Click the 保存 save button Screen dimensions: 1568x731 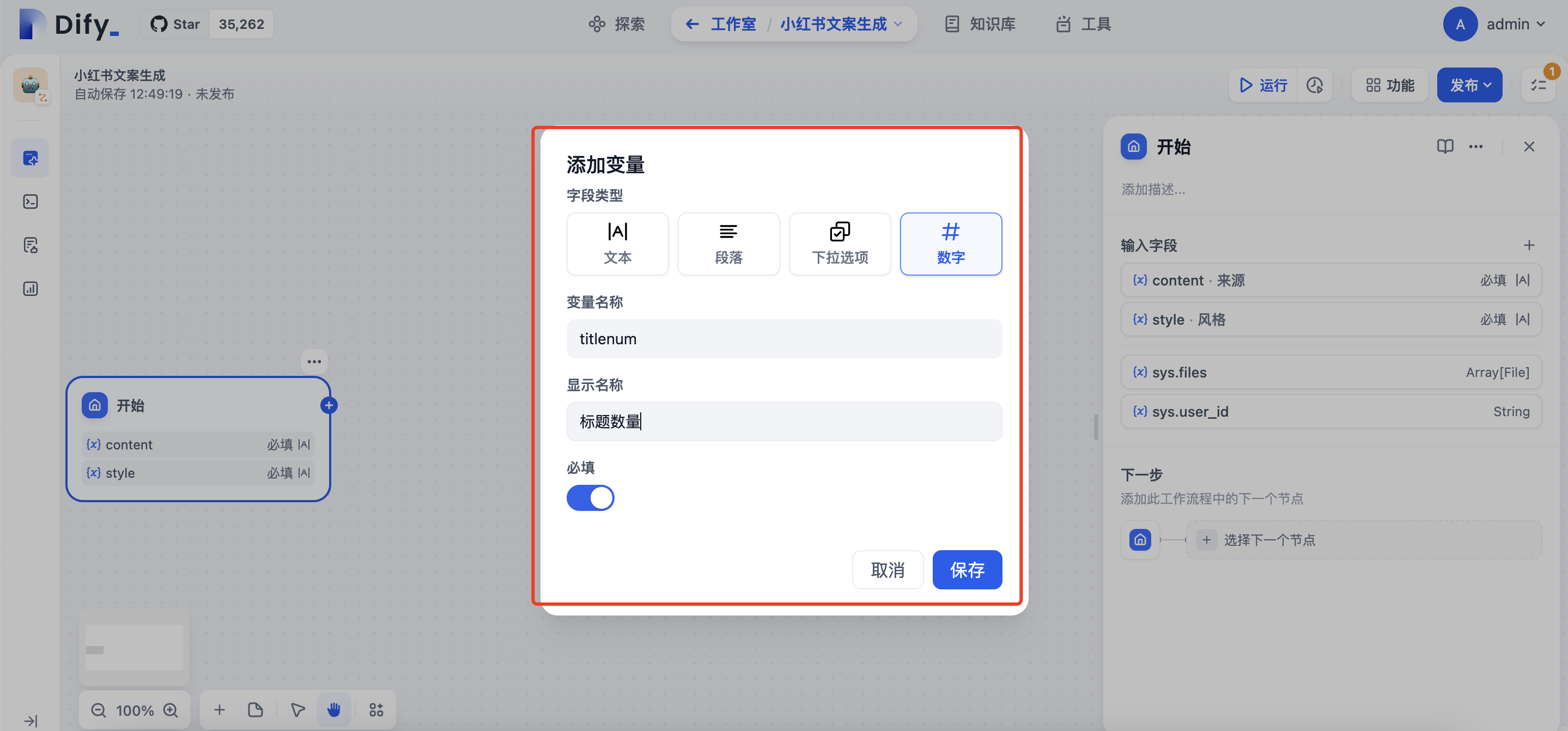click(967, 569)
